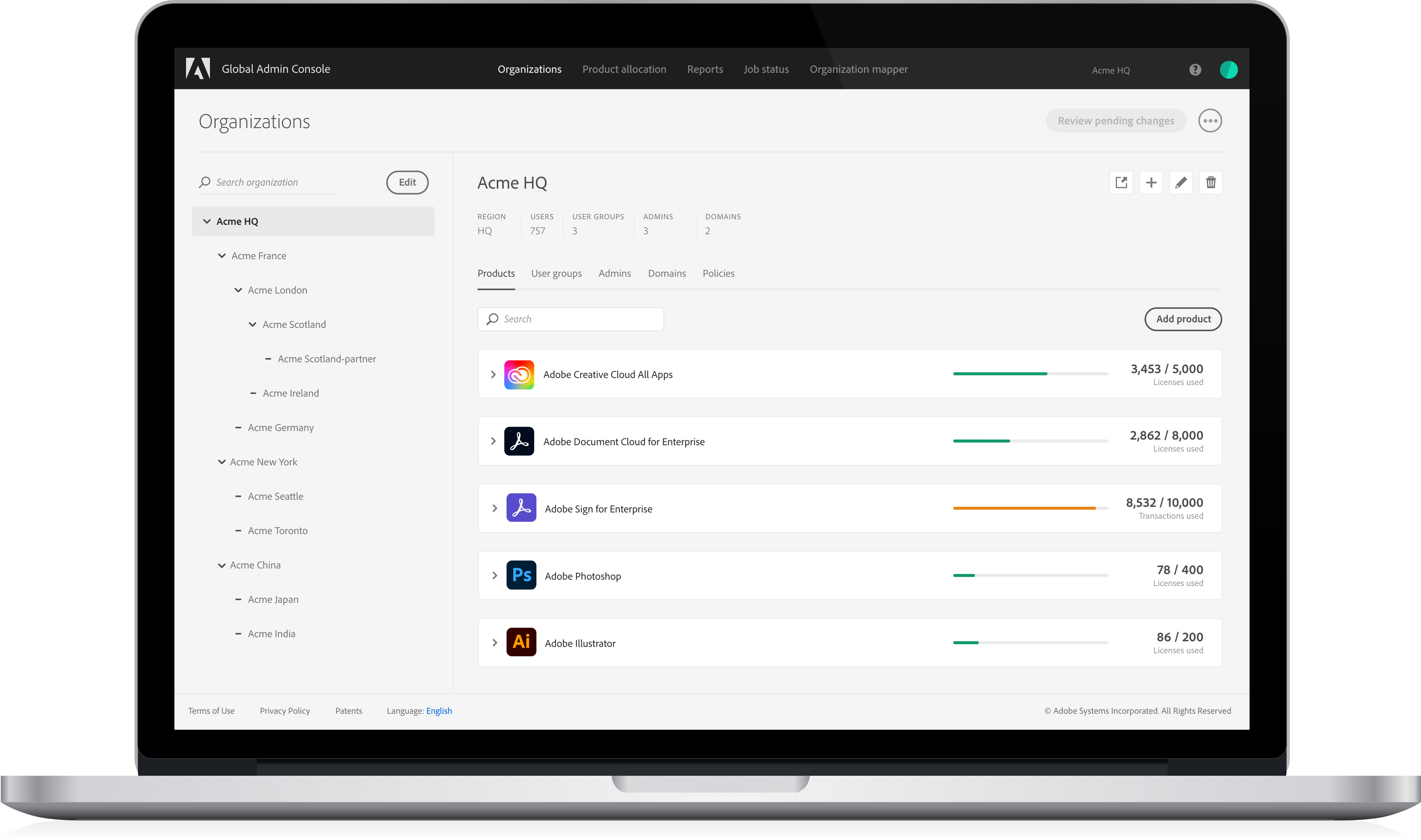Select Acme Scotland-partner in tree
Screen dimensions: 1421x840
[x=326, y=359]
